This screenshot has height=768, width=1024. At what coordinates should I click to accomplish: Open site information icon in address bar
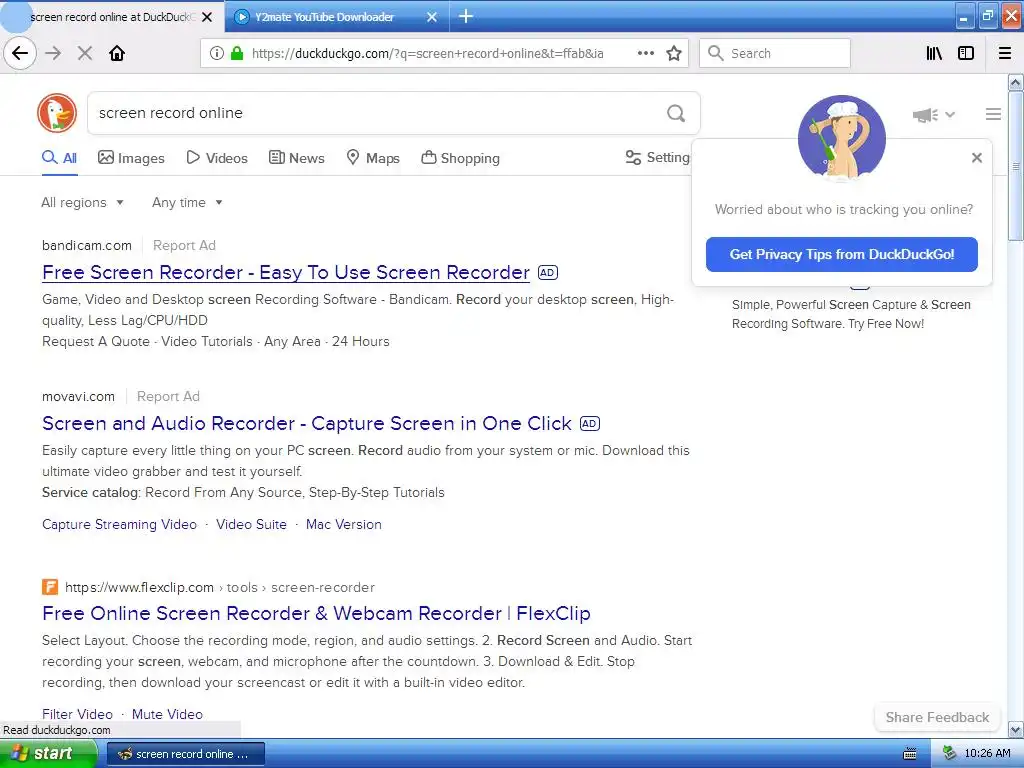pyautogui.click(x=216, y=53)
